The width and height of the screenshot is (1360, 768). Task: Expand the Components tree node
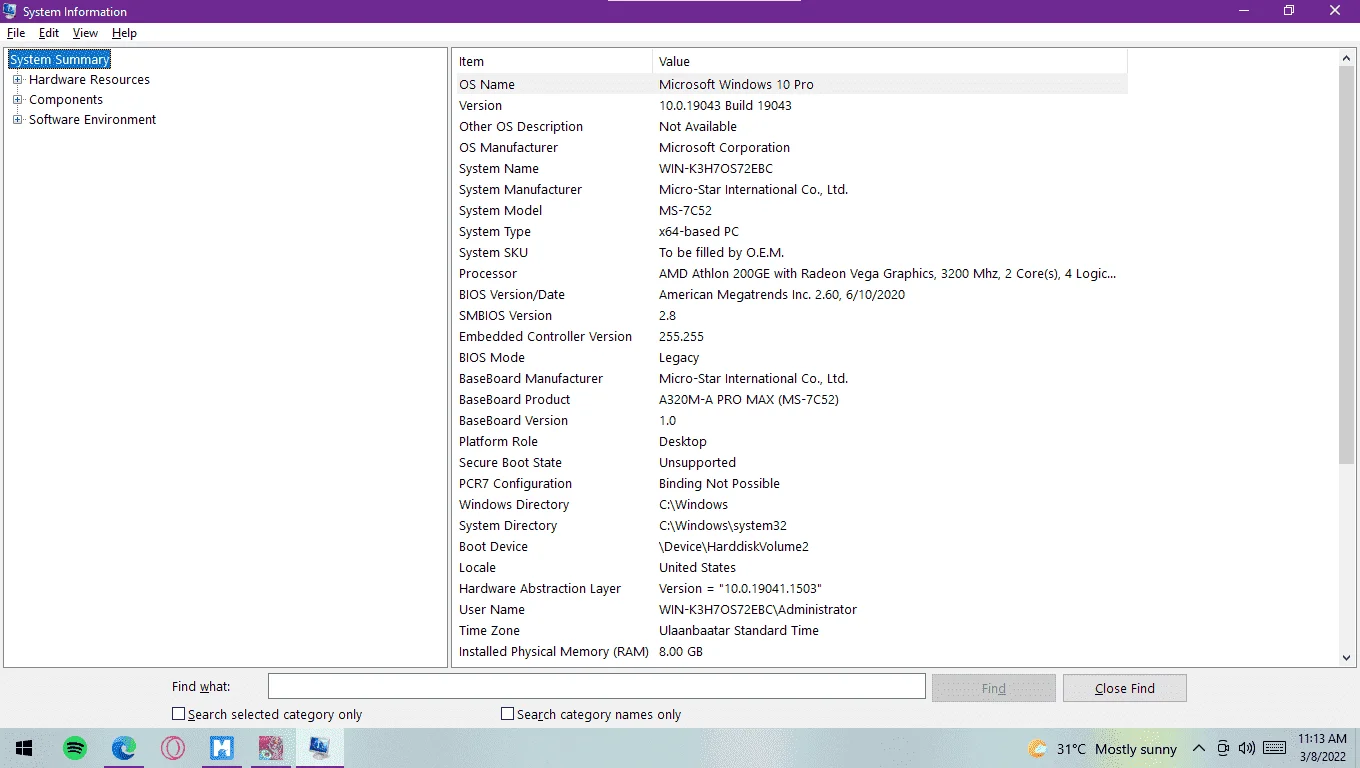pyautogui.click(x=17, y=100)
